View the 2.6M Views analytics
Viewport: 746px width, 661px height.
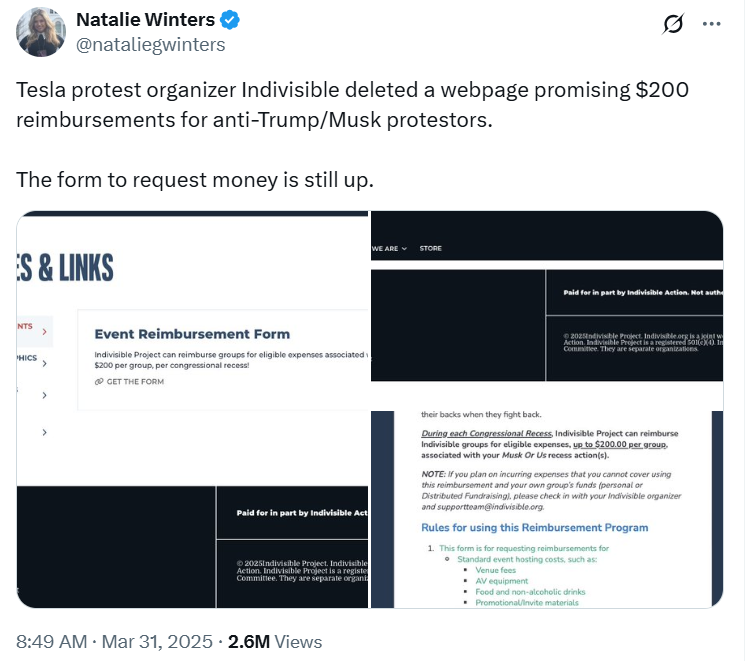[275, 641]
